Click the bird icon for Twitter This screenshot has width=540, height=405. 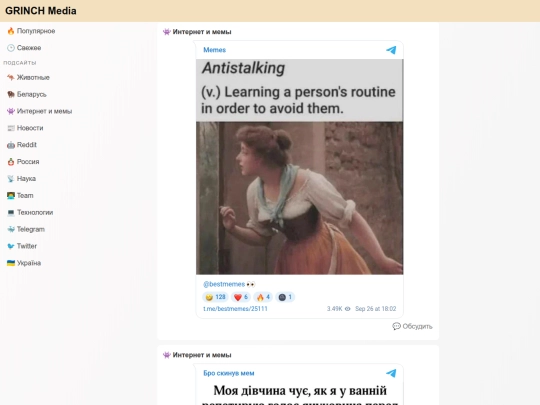click(11, 246)
